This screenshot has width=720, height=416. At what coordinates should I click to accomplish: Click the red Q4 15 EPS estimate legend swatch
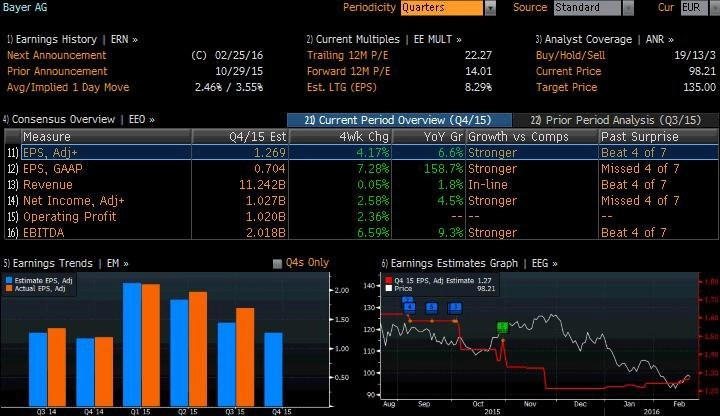pos(389,281)
